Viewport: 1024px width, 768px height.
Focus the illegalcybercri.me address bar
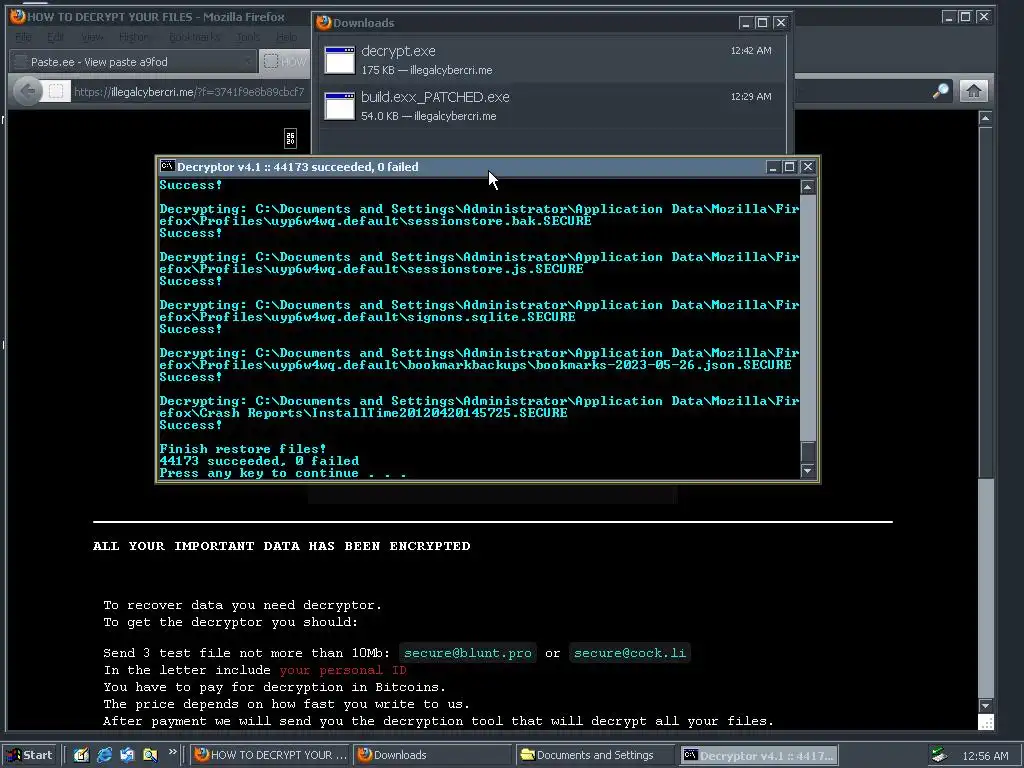(x=189, y=91)
